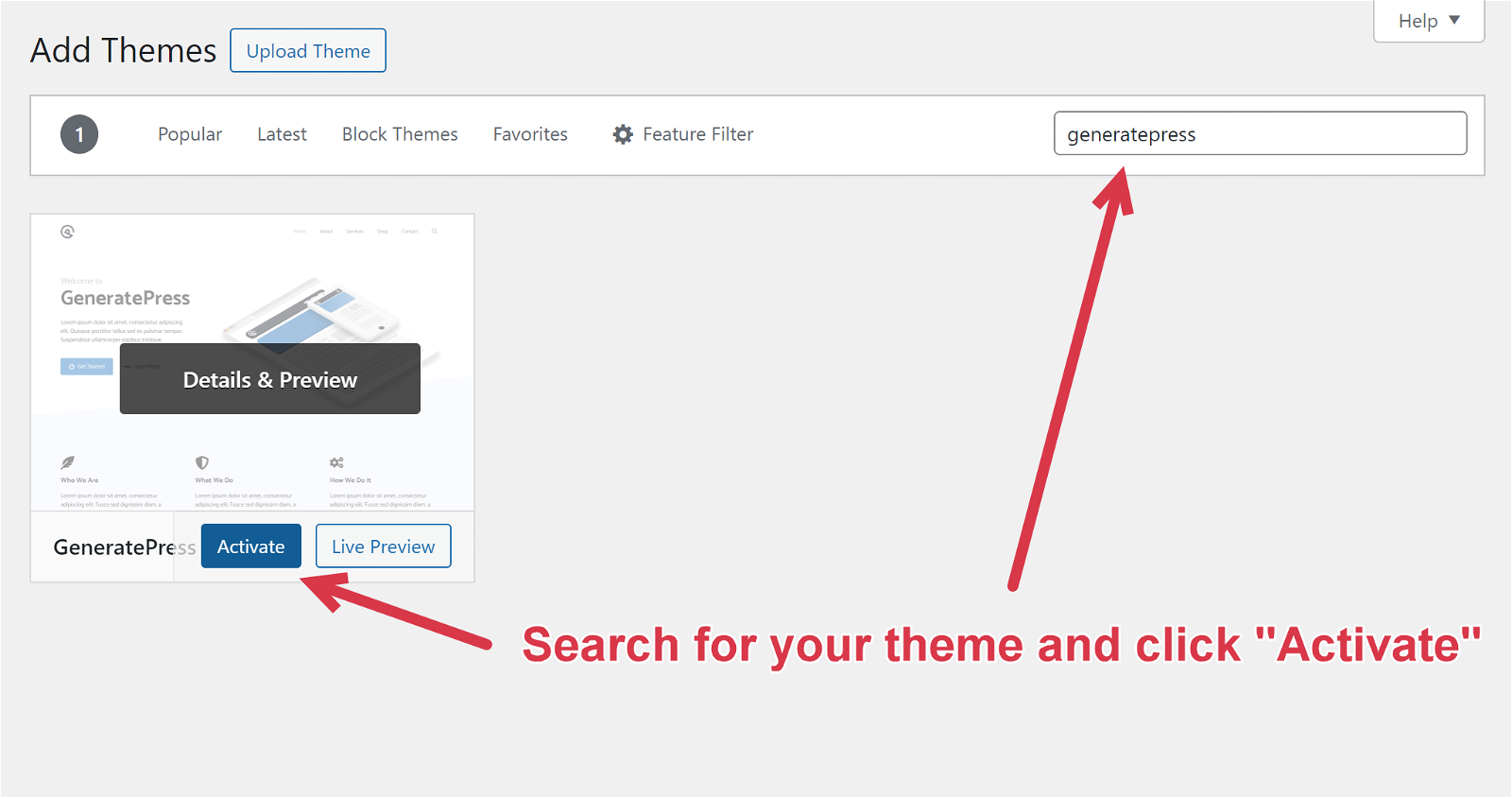Screen dimensions: 1512x798
Task: Click the Feature Filter gear icon
Action: coord(623,134)
